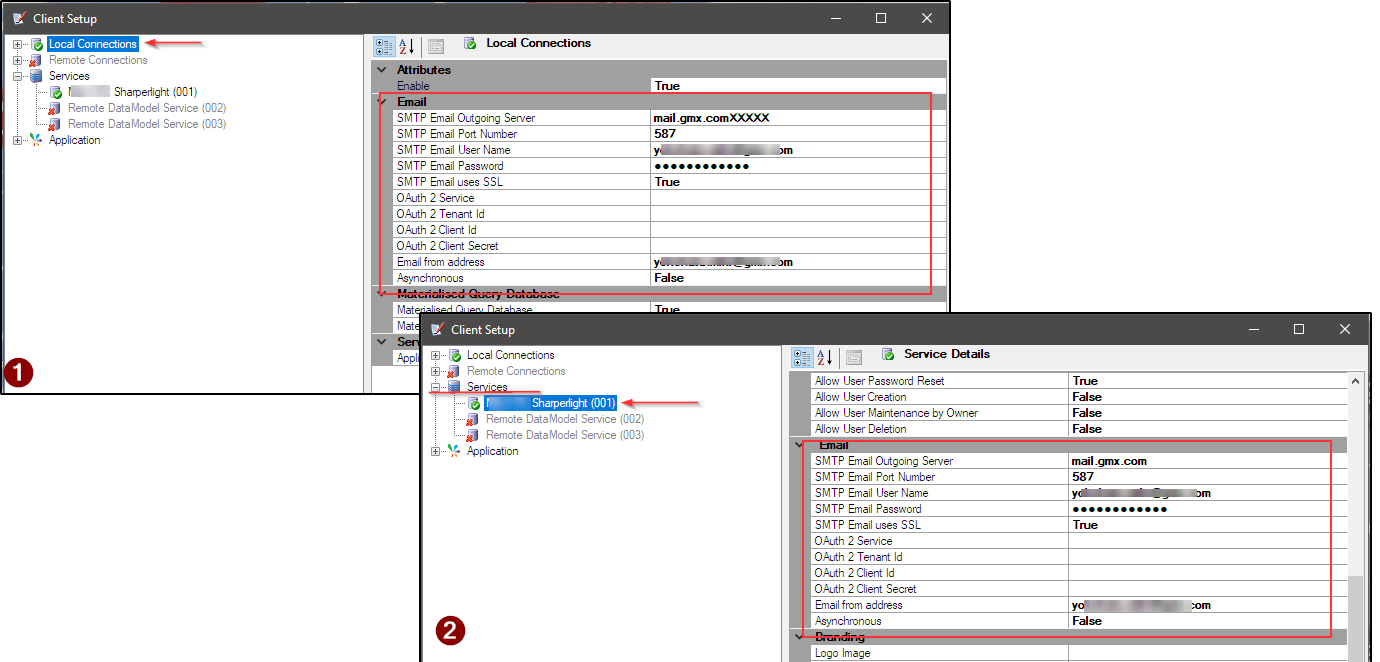
Task: Expand Remote Connections node in window 2
Action: point(436,371)
